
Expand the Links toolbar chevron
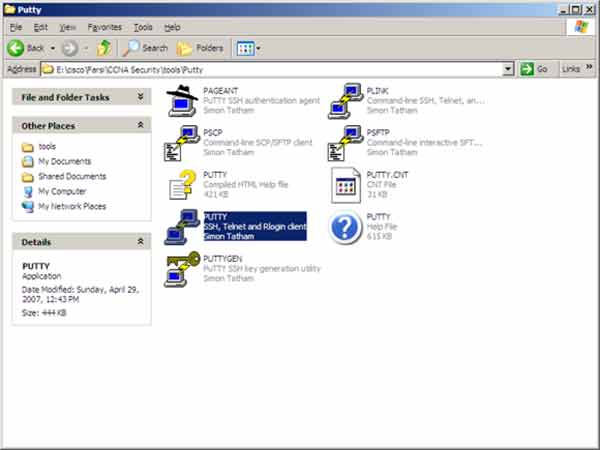pos(589,67)
